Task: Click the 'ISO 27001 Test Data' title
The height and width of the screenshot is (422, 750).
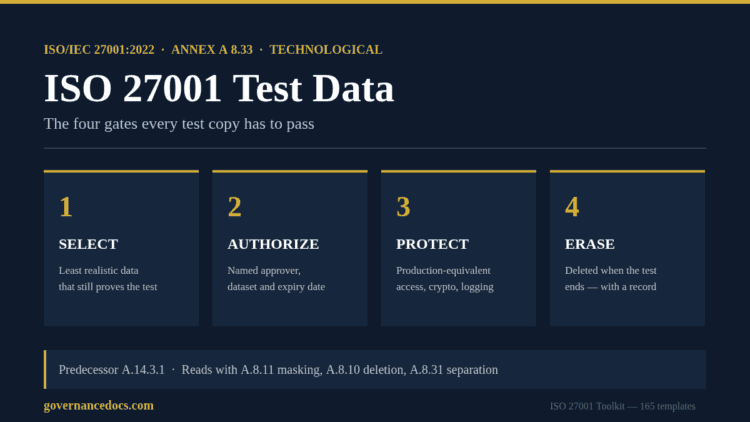Action: [x=219, y=88]
